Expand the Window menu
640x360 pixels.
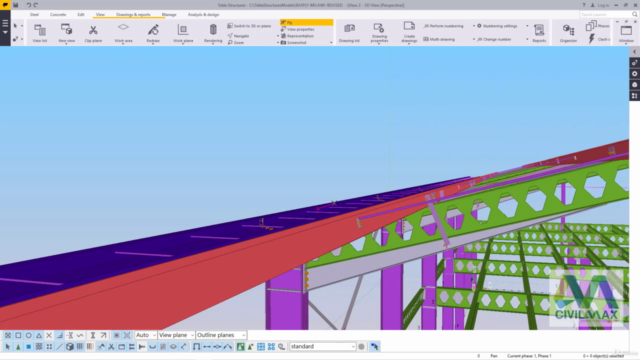click(x=626, y=33)
